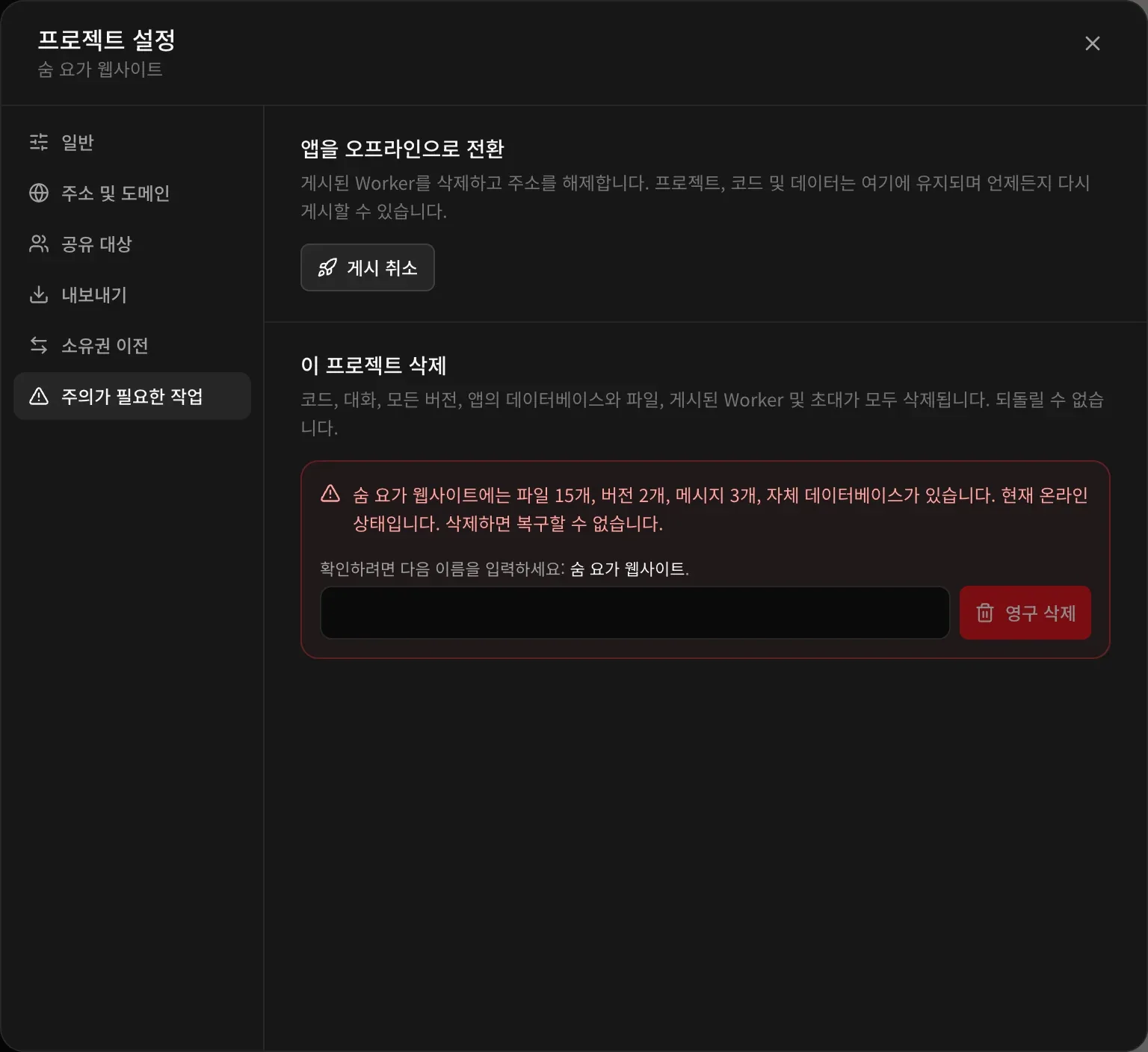Click the people icon beside 공유 대상
1148x1052 pixels.
[x=39, y=244]
